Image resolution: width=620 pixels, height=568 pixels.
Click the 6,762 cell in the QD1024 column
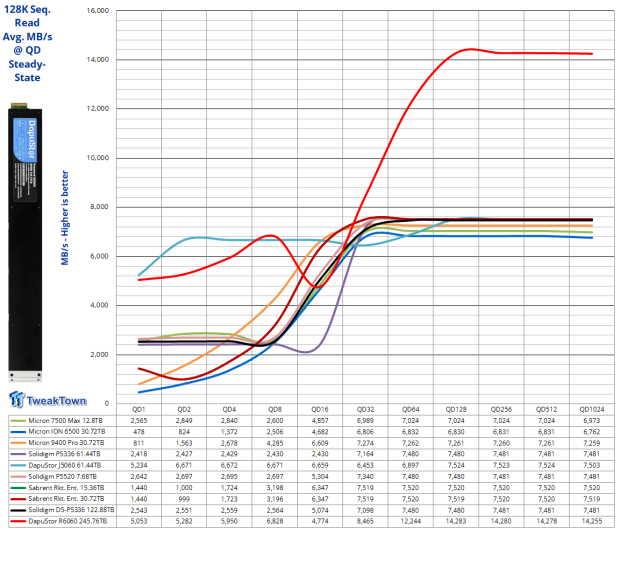(x=592, y=432)
